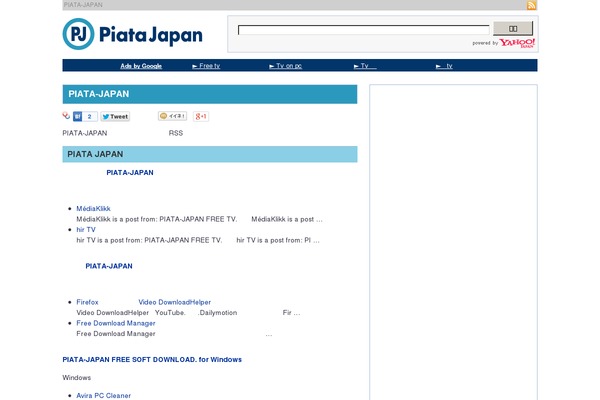Open the Tv on pc ad link
This screenshot has height=400, width=600.
pos(285,66)
